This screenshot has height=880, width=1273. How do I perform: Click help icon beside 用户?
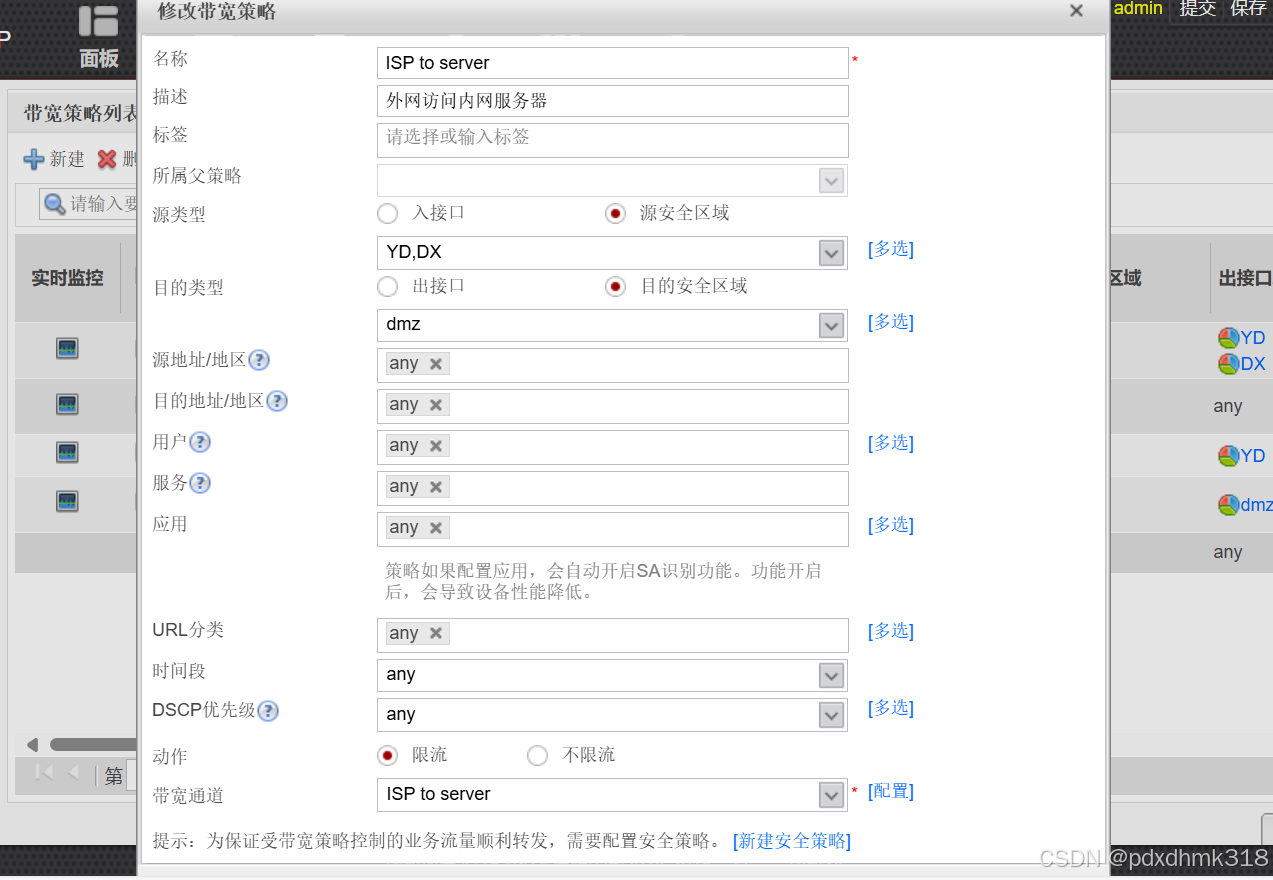pos(200,442)
